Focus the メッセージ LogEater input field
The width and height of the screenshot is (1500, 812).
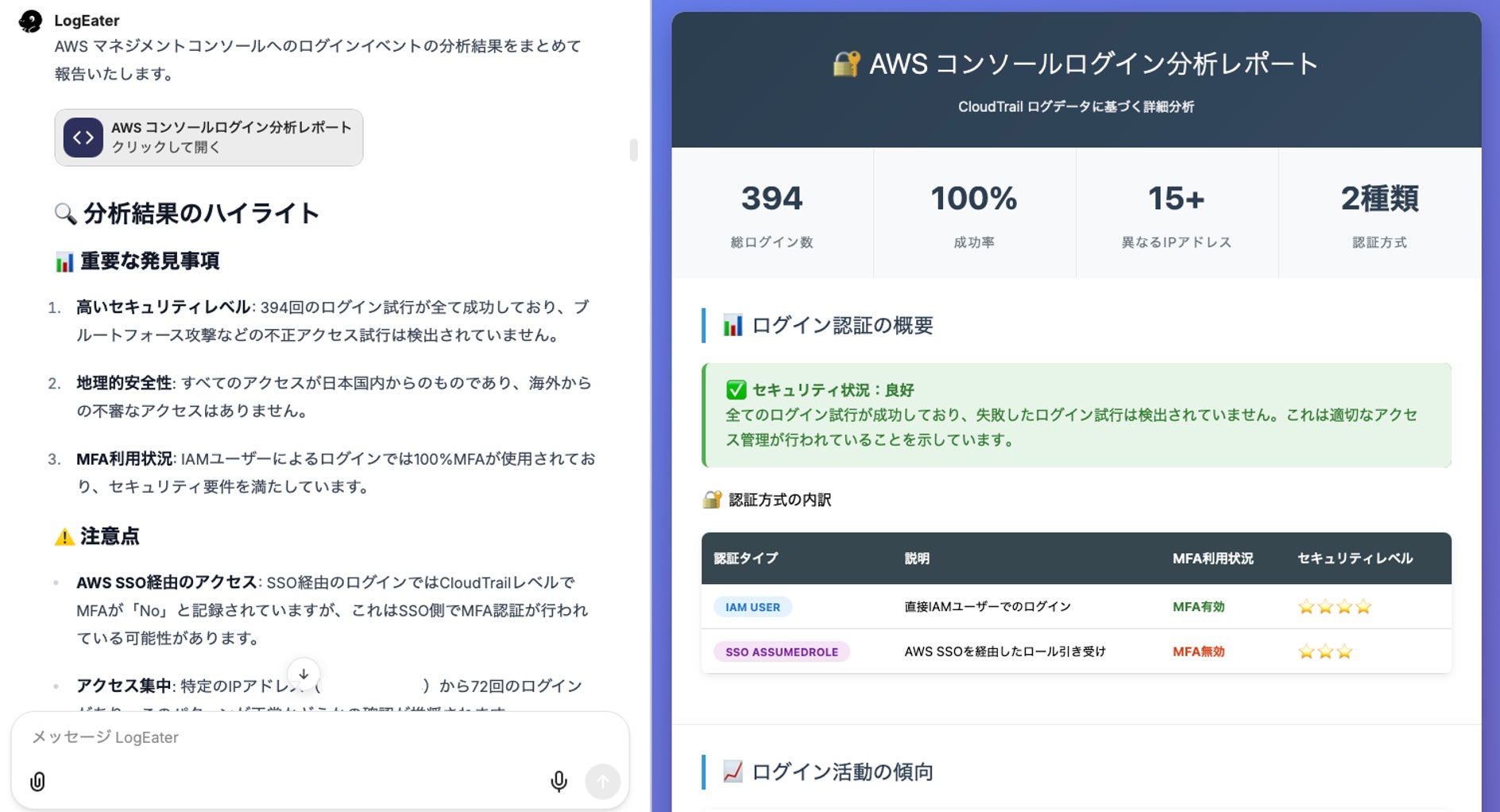(x=319, y=737)
